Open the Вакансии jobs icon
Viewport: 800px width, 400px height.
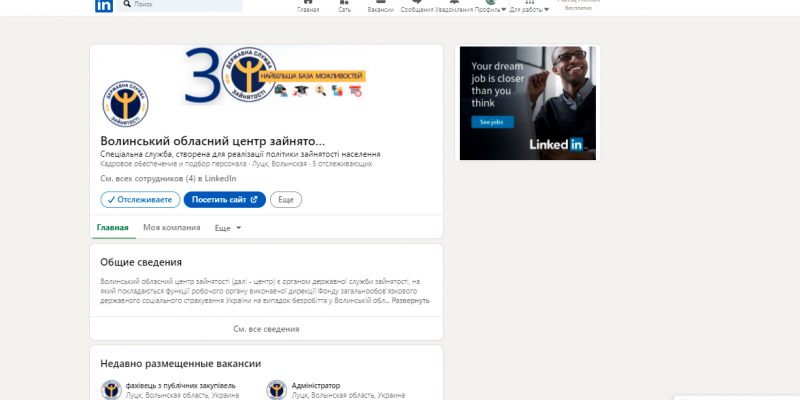coord(381,7)
